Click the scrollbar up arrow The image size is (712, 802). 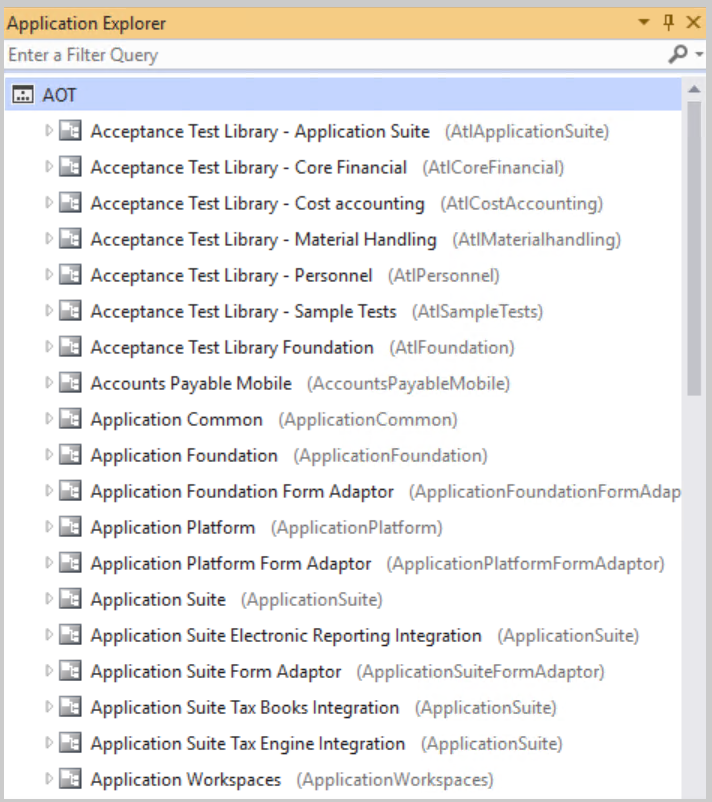tap(694, 90)
